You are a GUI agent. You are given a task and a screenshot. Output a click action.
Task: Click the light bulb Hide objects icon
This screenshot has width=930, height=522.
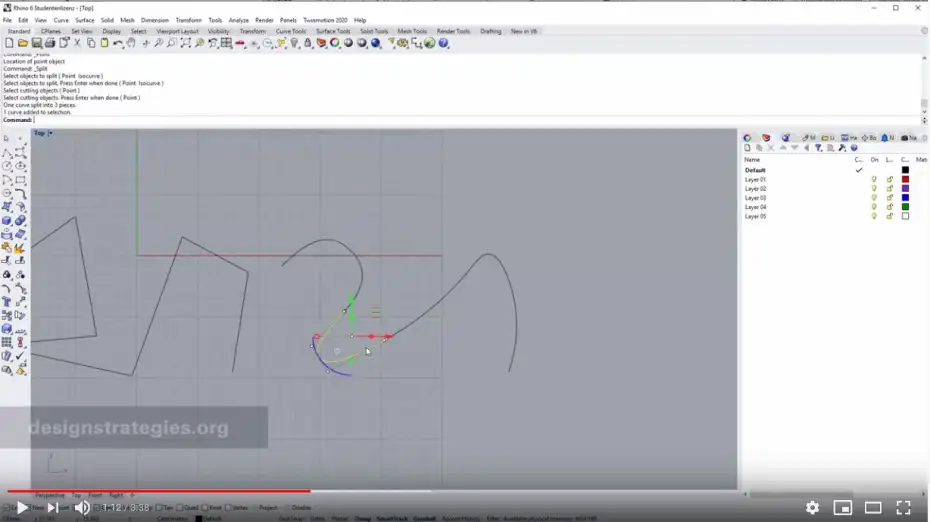tap(294, 43)
